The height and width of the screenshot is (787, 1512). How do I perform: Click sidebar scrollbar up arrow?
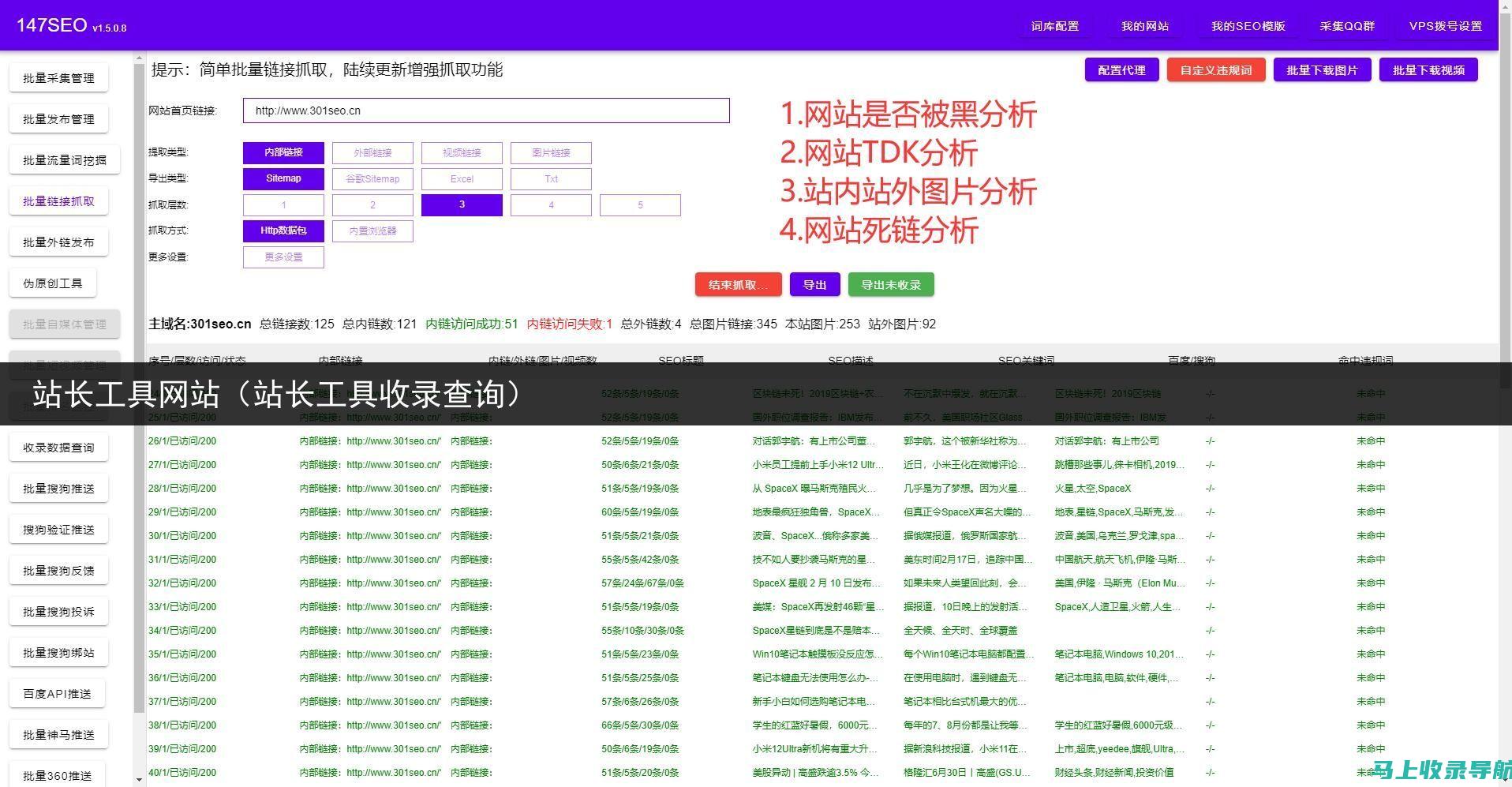pyautogui.click(x=139, y=58)
